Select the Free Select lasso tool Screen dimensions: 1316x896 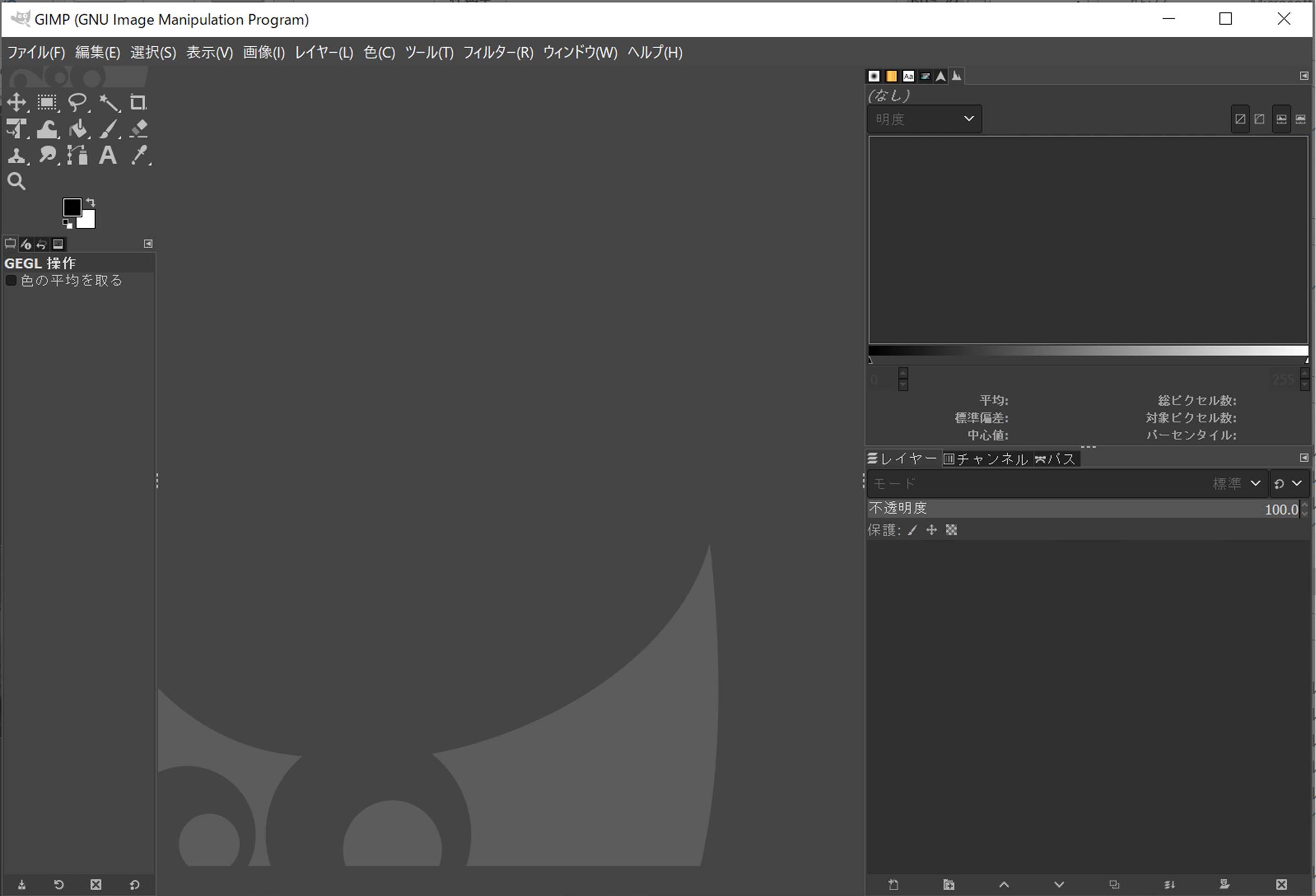(x=77, y=103)
